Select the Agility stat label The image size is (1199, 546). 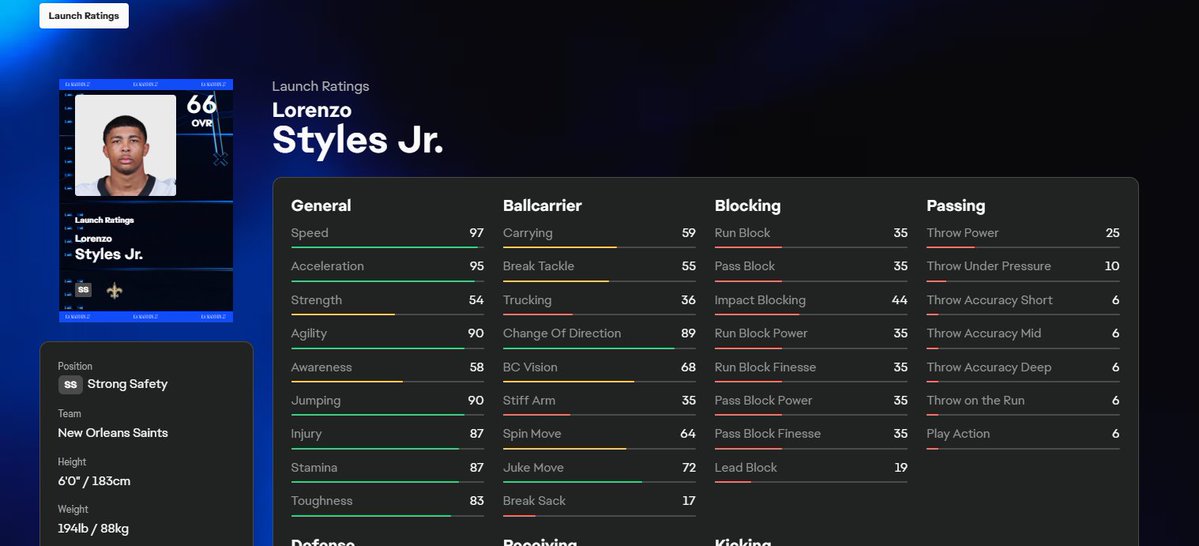(309, 333)
